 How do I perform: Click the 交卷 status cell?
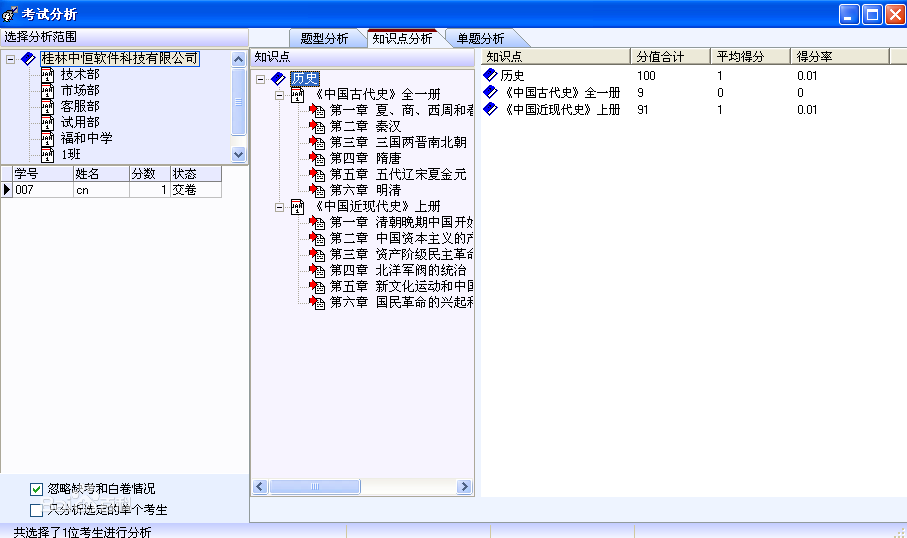[x=196, y=190]
